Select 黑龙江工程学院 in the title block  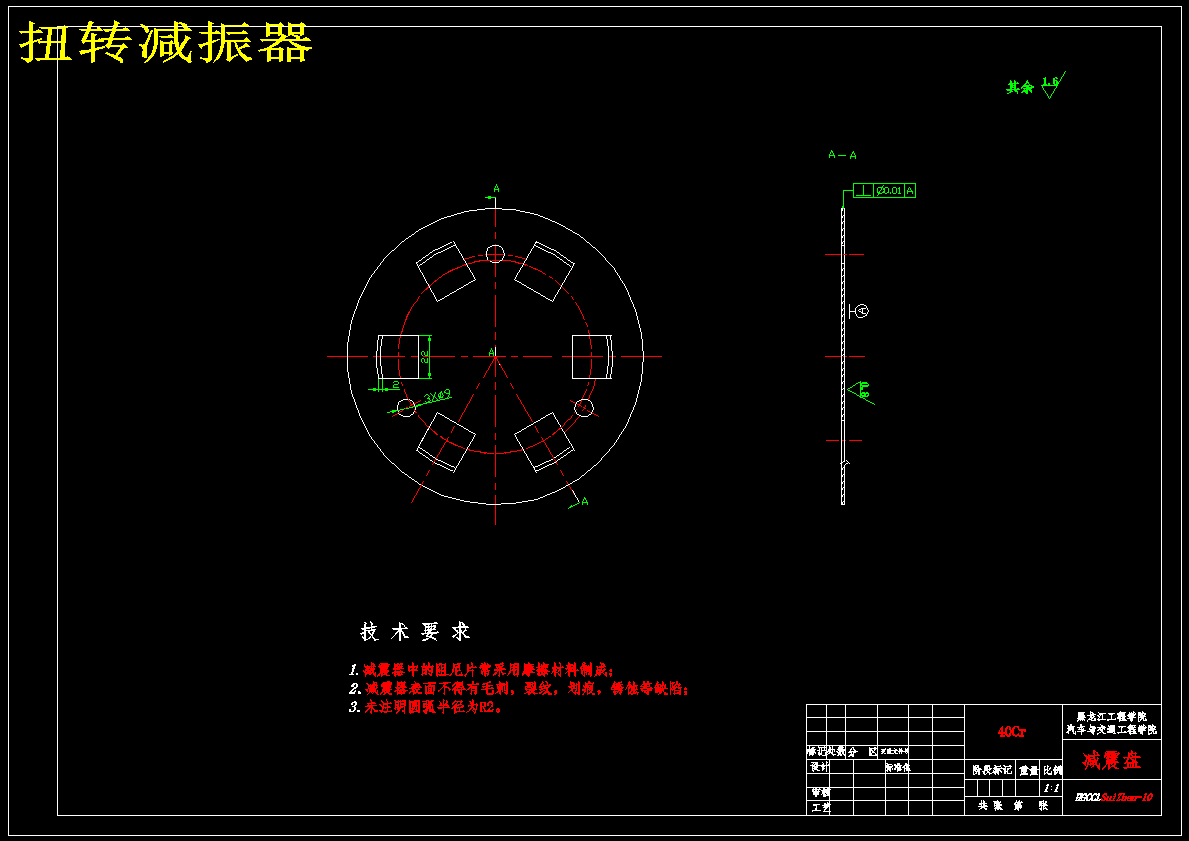(1112, 716)
